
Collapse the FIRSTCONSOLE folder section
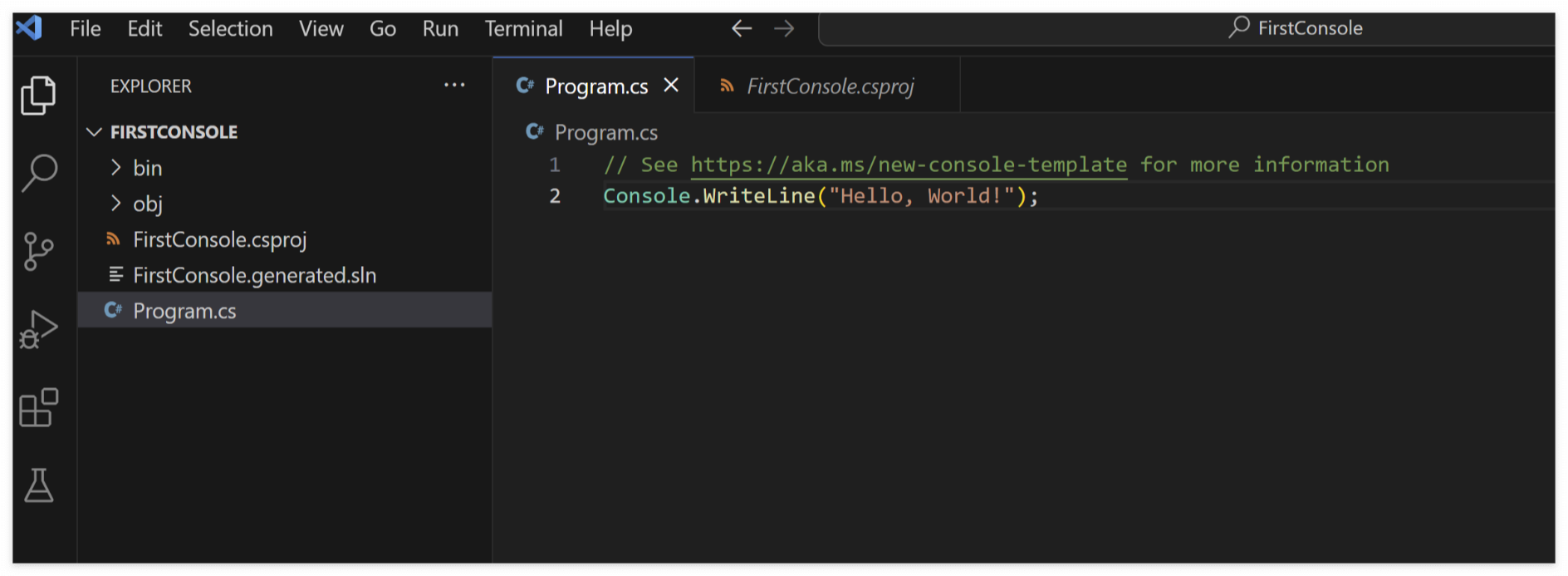coord(94,132)
